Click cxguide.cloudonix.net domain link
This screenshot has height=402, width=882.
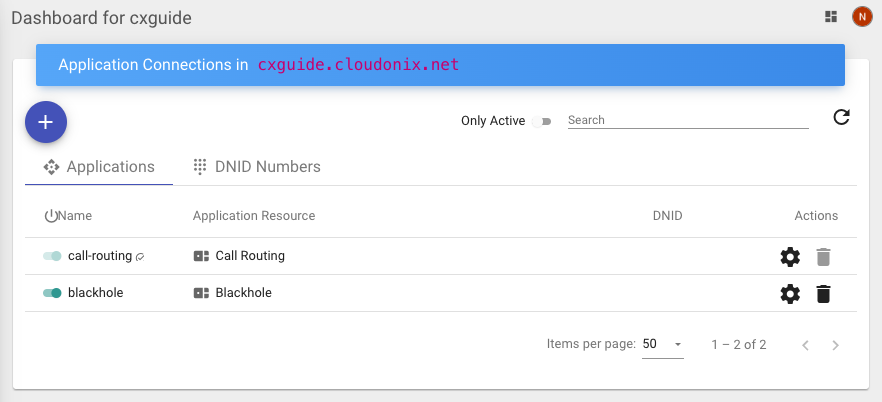click(358, 65)
